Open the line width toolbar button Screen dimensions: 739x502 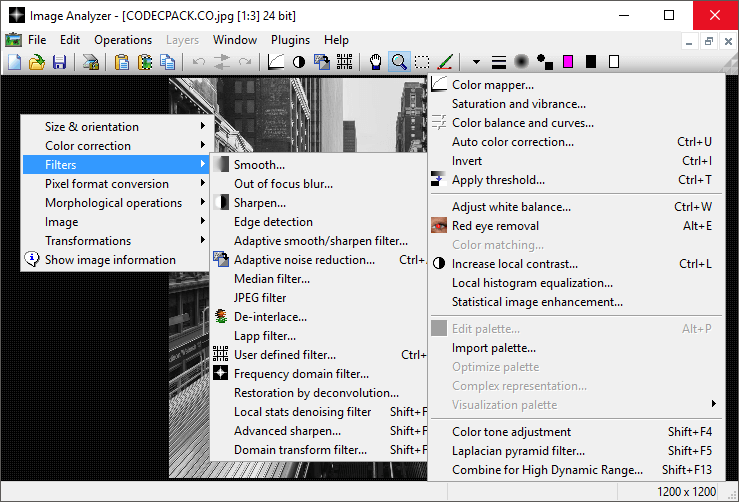point(499,62)
